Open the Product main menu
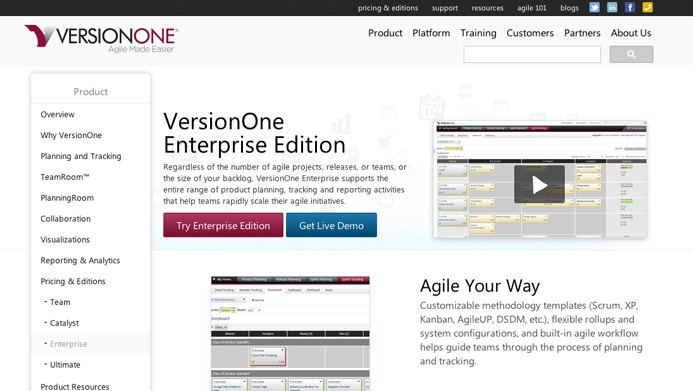 point(385,33)
